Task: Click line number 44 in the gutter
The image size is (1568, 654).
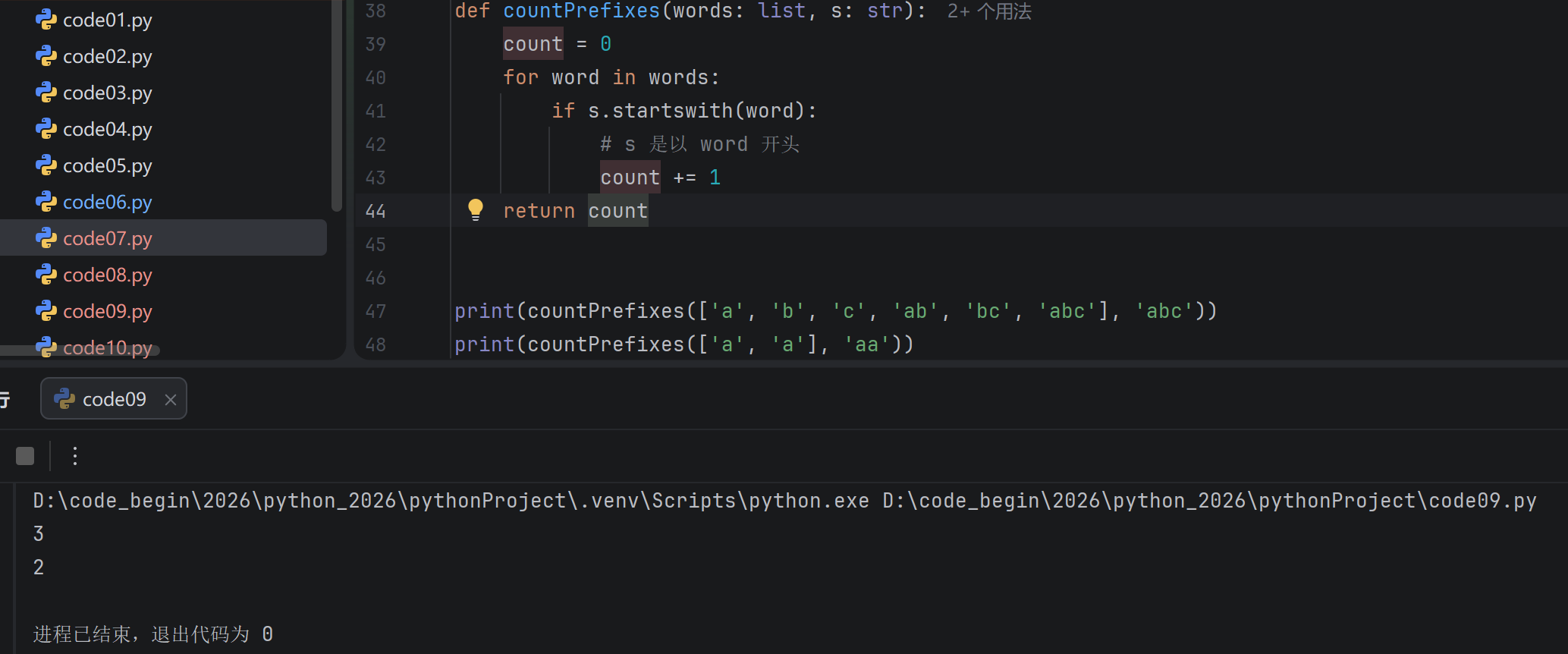Action: (376, 211)
